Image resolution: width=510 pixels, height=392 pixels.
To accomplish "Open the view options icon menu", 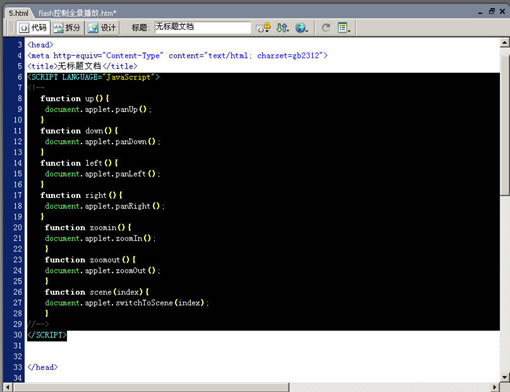I will point(344,28).
